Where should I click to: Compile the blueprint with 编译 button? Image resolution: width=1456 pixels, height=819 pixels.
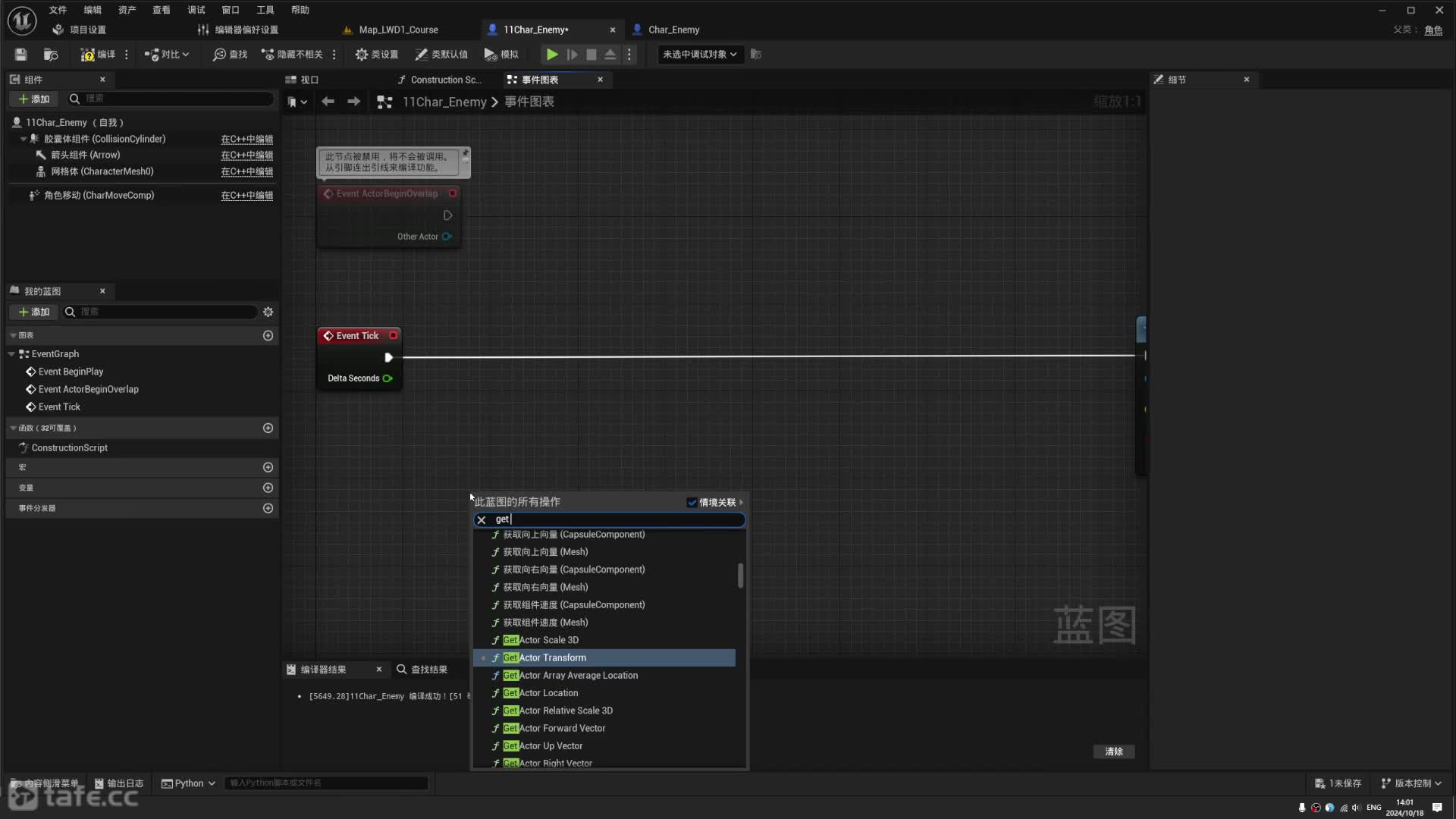coord(99,54)
